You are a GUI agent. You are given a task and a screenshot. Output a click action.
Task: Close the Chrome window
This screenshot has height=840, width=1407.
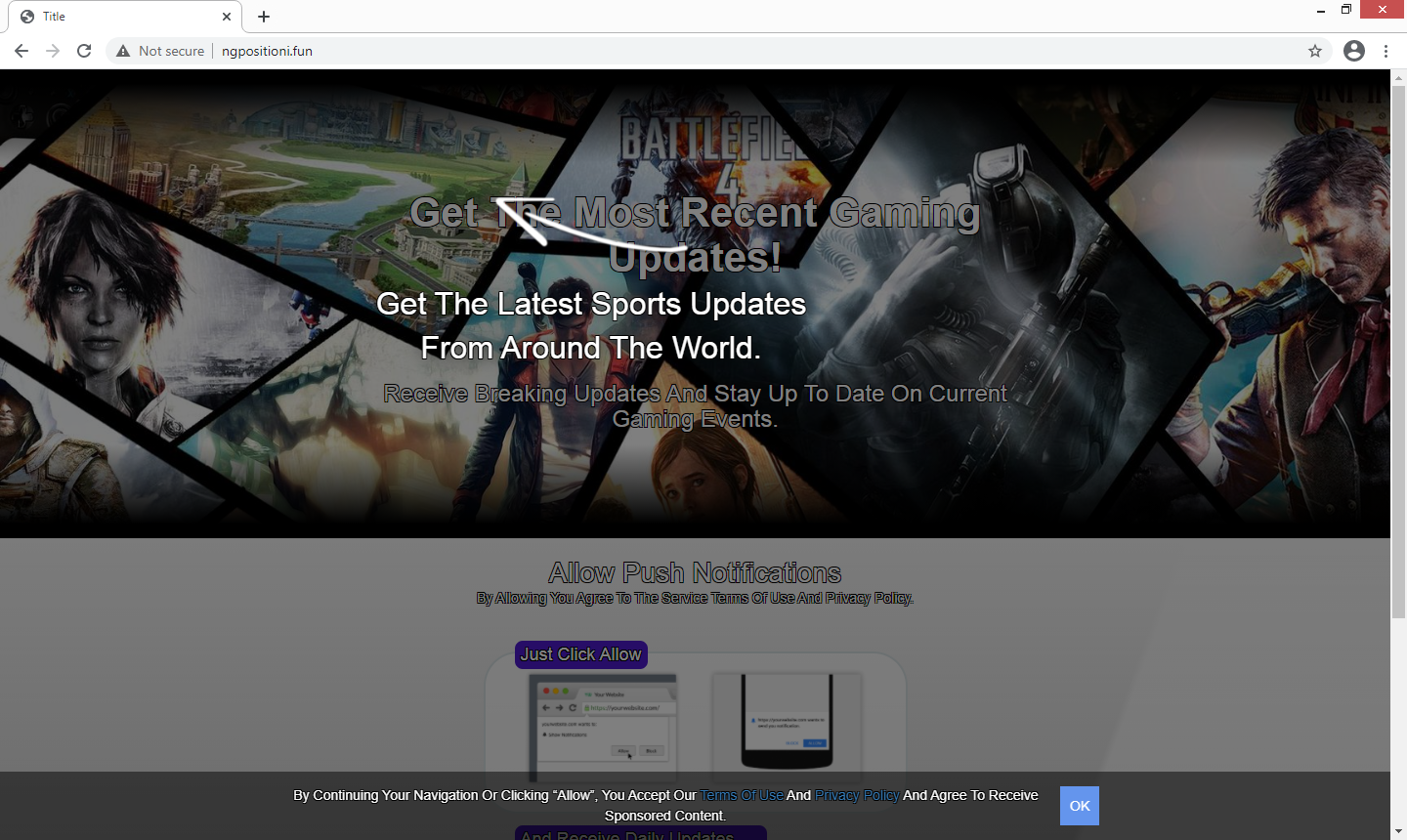tap(1383, 10)
